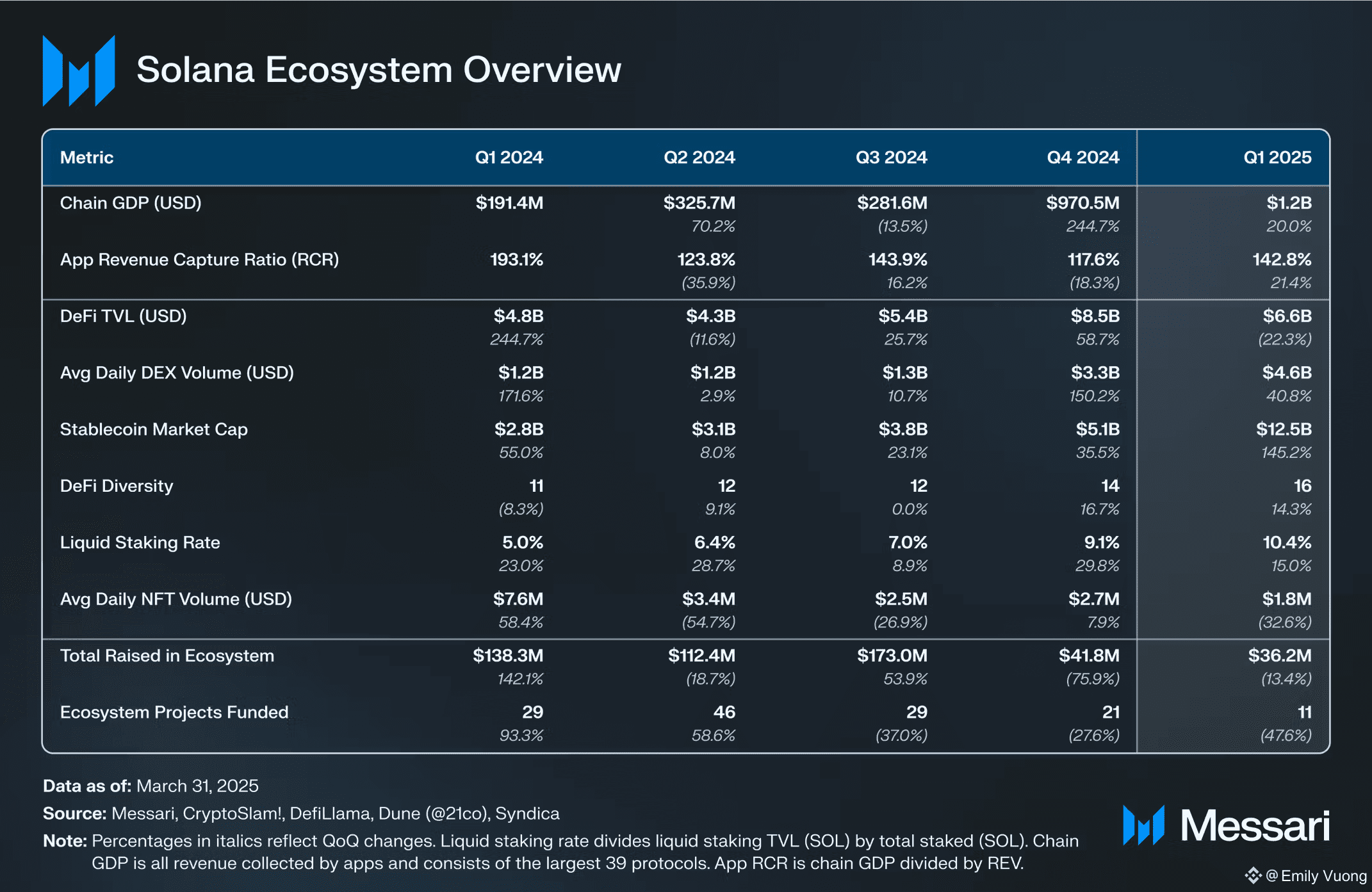Screen dimensions: 1372x892
Task: Click the Liquid Staking Rate row label
Action: pyautogui.click(x=140, y=542)
